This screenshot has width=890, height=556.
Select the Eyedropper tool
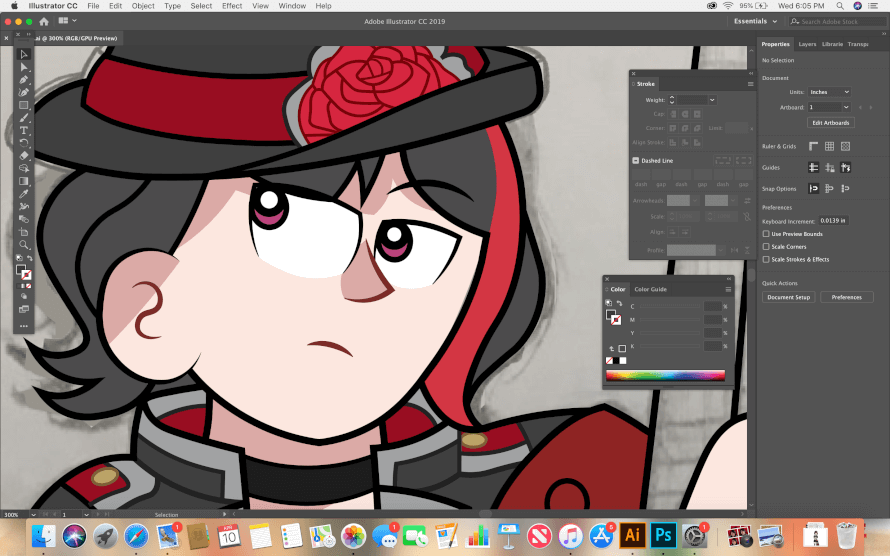23,194
